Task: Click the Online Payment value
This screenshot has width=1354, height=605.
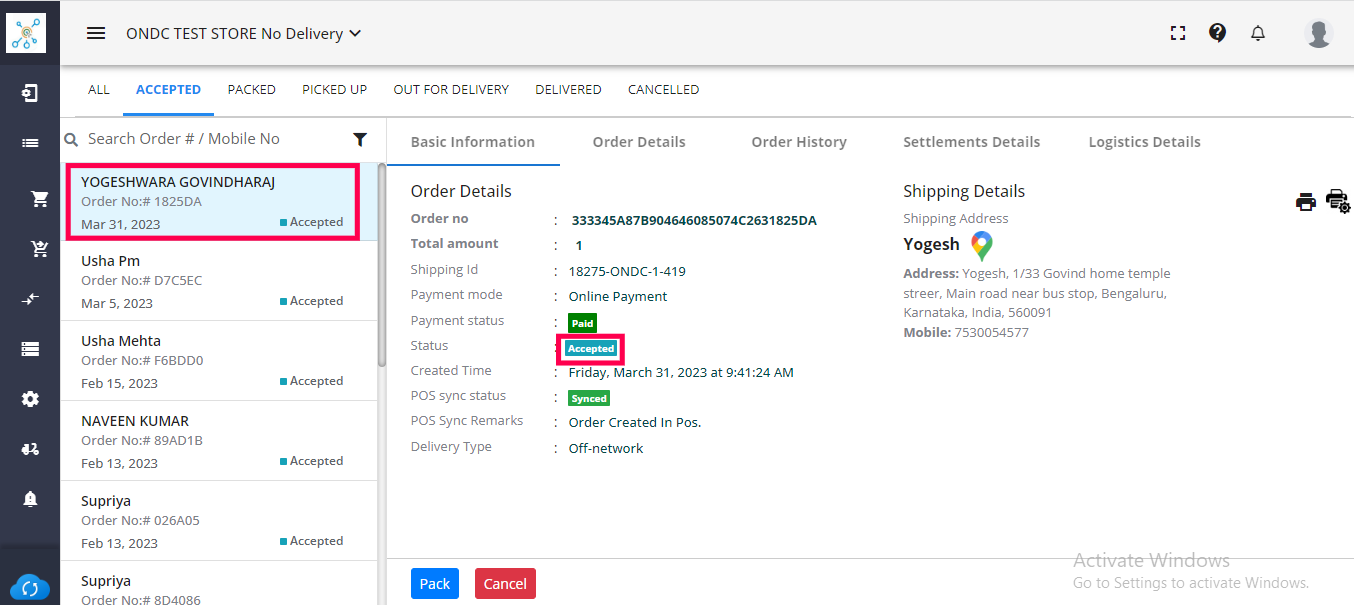Action: (x=618, y=296)
